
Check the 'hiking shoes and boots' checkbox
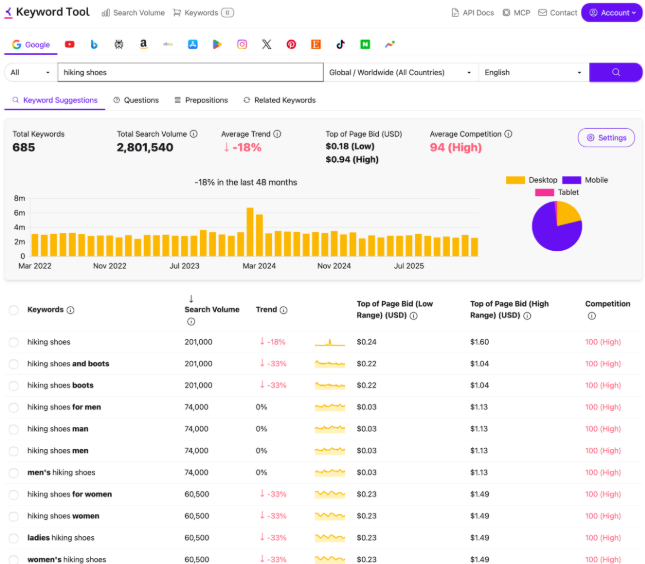(x=14, y=364)
